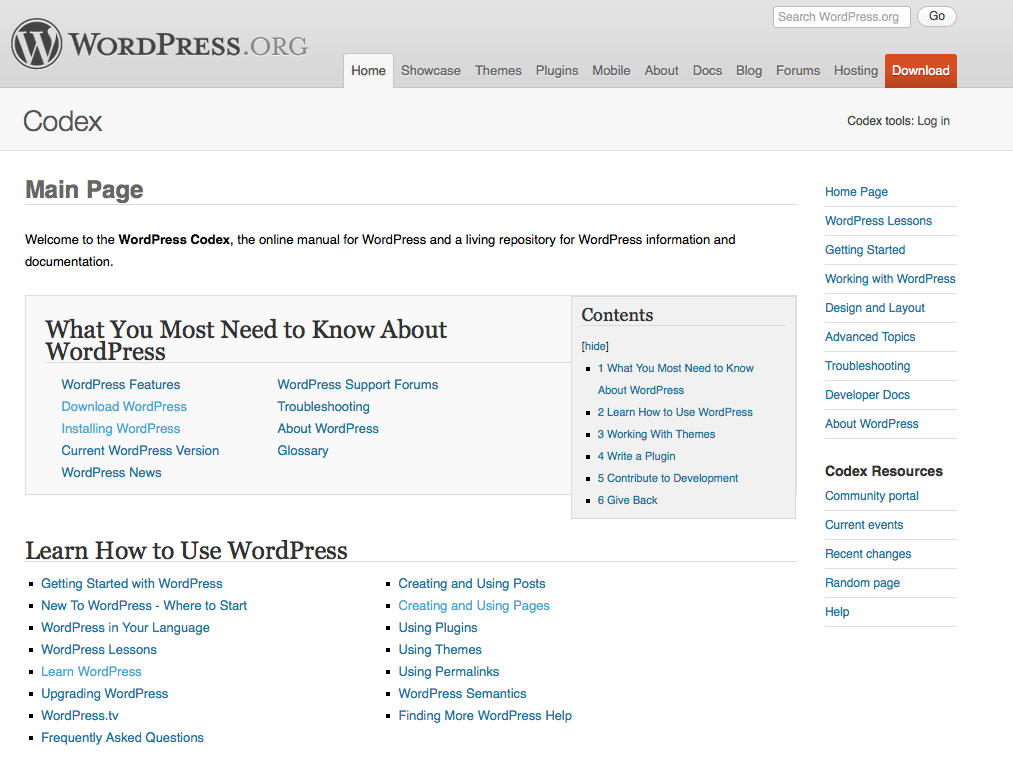Viewport: 1013px width, 758px height.
Task: Open Troubleshooting link below WordPress Support Forums
Action: point(324,406)
